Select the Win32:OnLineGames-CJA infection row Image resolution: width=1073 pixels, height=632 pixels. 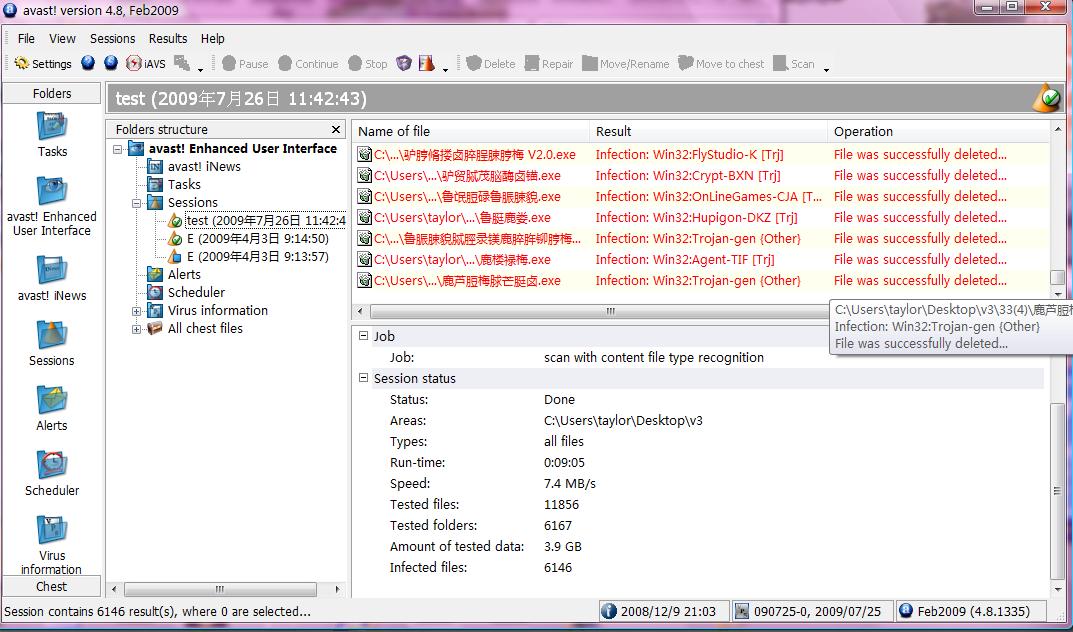(x=701, y=196)
